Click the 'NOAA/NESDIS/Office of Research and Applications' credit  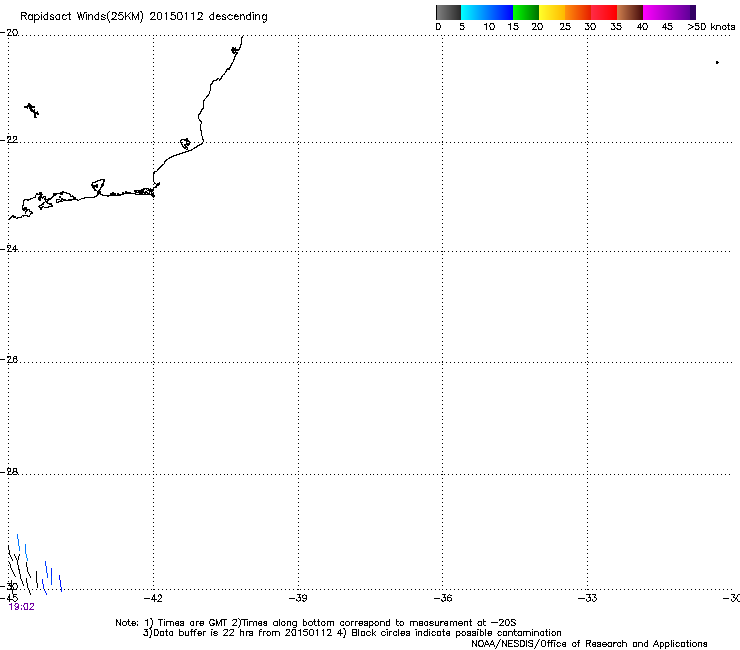(589, 644)
